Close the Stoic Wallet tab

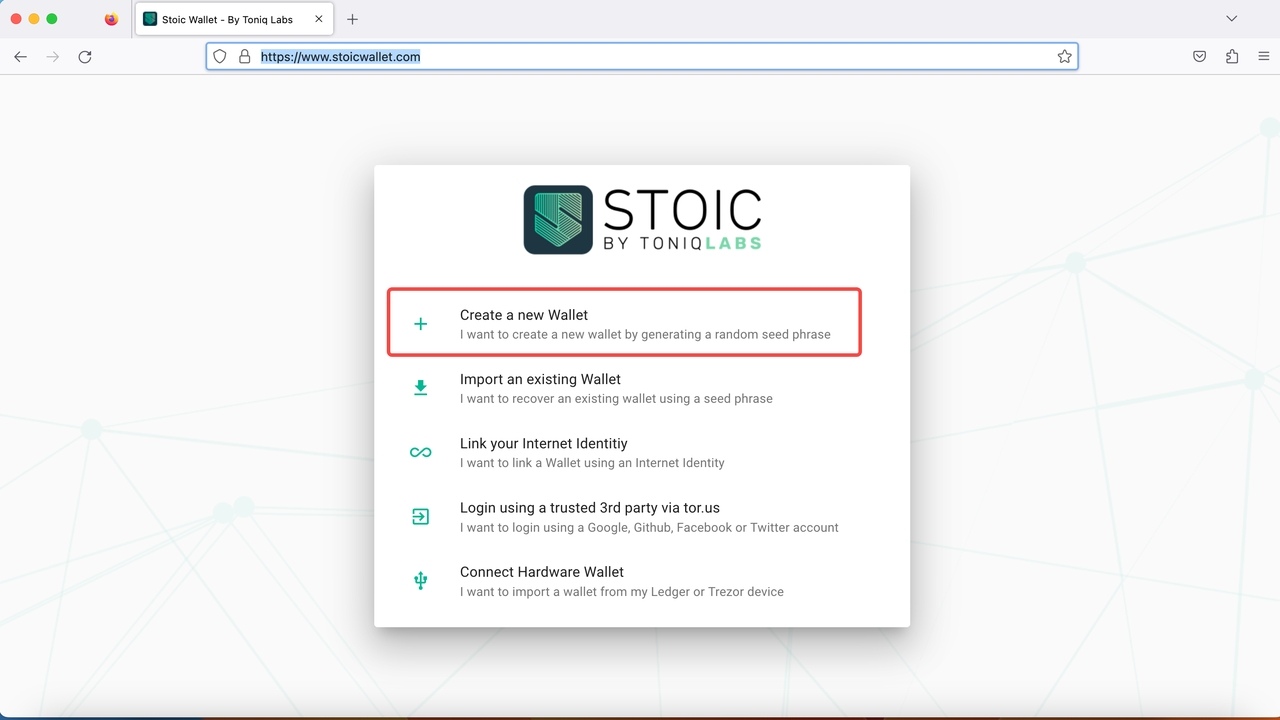319,19
